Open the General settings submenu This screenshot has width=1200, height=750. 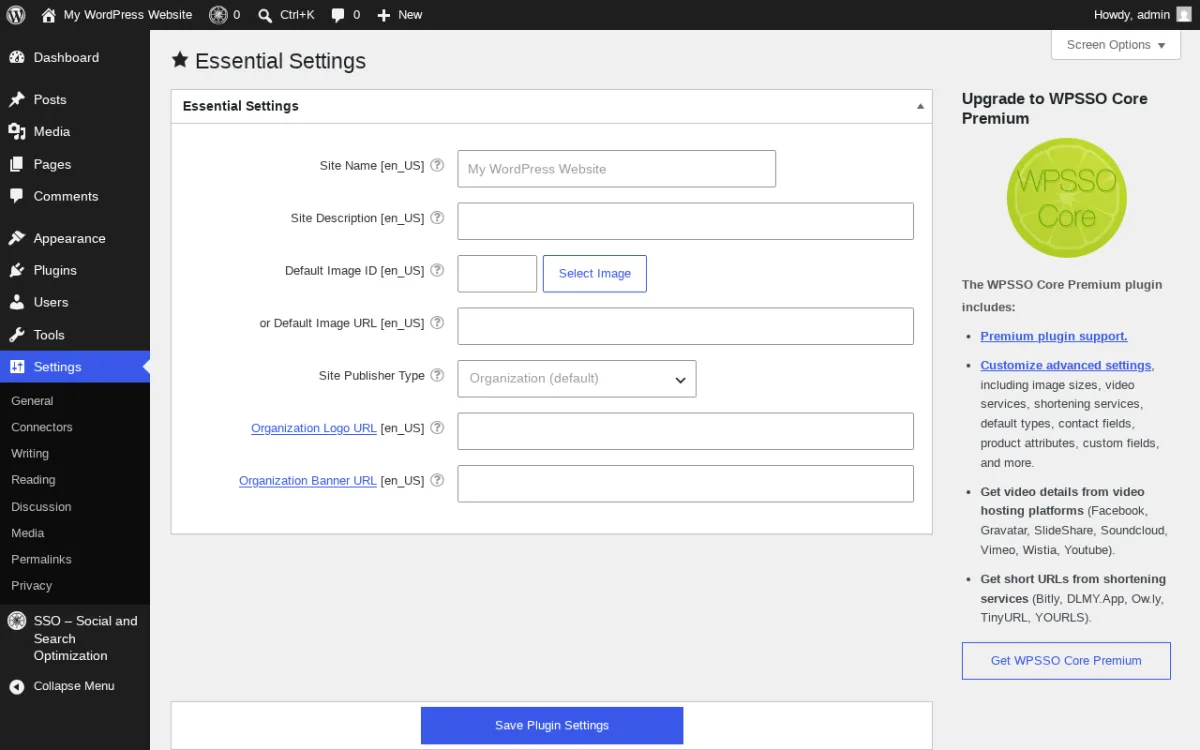click(x=32, y=401)
